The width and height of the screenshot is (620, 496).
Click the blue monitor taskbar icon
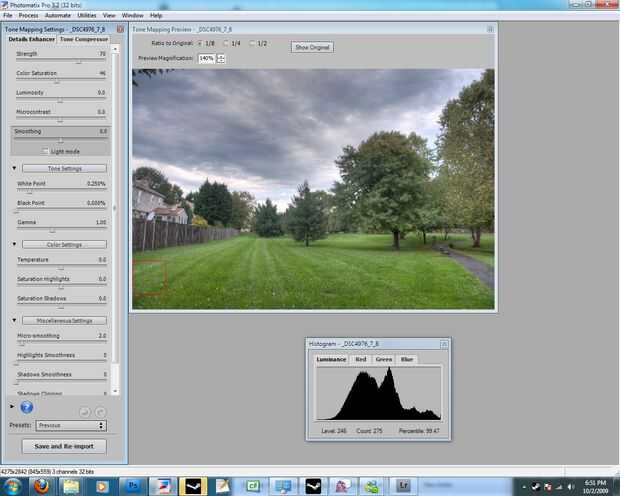[x=283, y=486]
